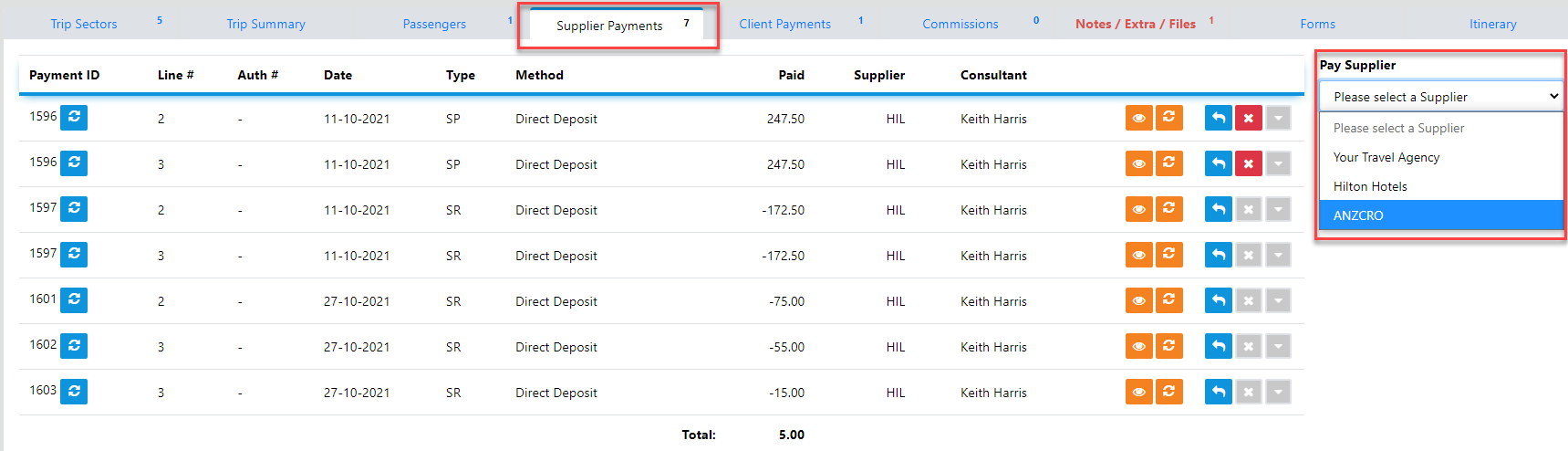View payment 1601 using the eye icon
The height and width of the screenshot is (451, 1568).
1138,300
